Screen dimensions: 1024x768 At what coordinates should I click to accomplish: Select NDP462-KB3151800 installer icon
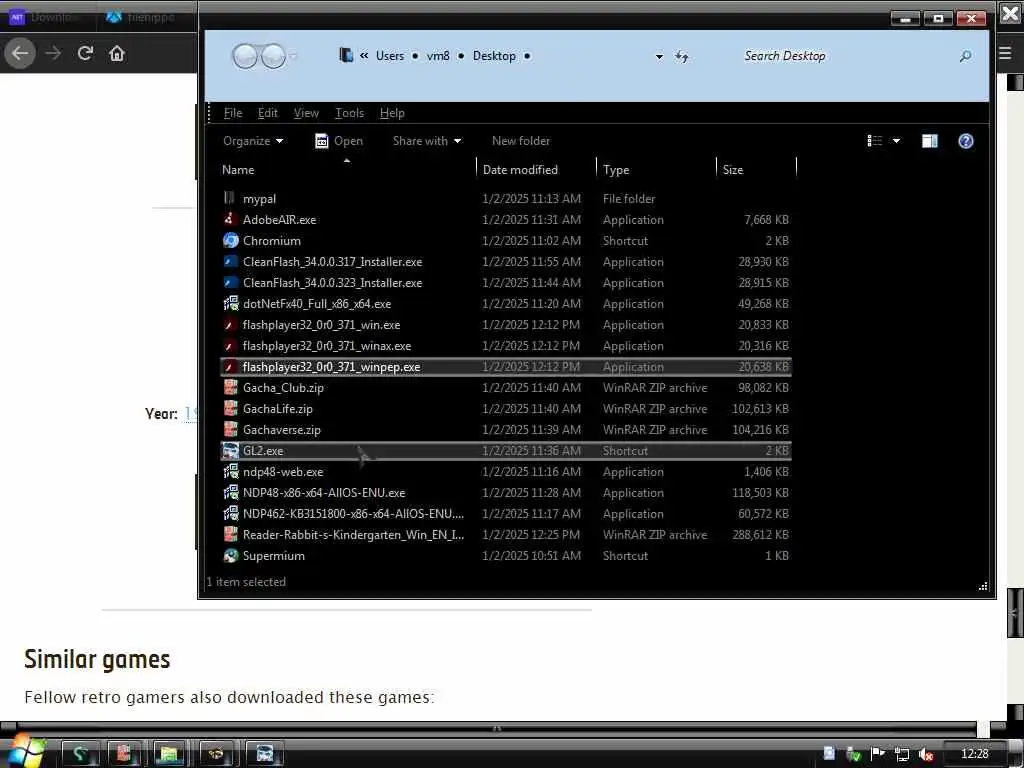point(231,513)
